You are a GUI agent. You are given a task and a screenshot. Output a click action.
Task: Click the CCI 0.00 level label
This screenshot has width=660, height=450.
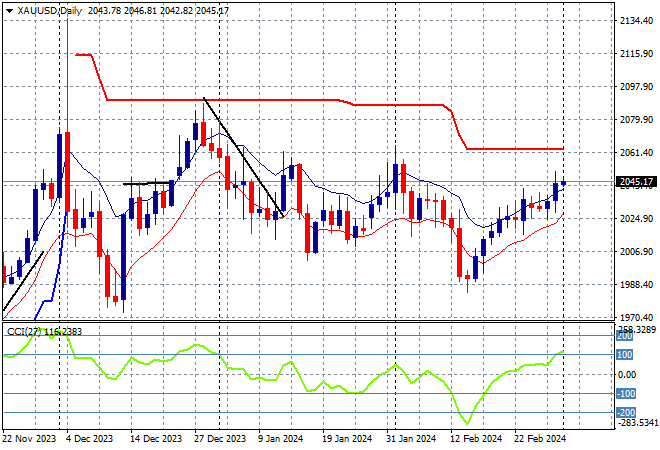627,375
